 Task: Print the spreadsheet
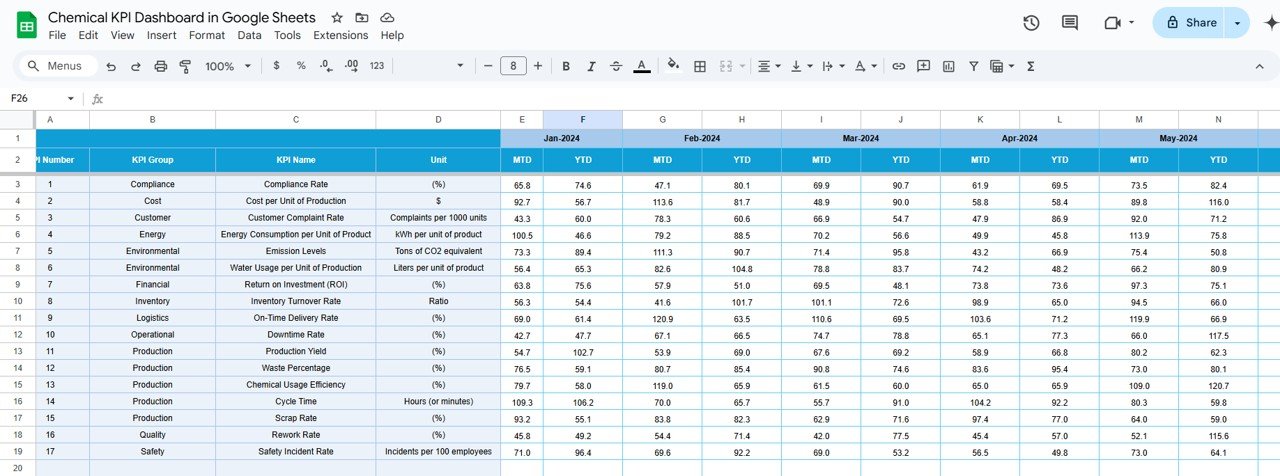[161, 66]
